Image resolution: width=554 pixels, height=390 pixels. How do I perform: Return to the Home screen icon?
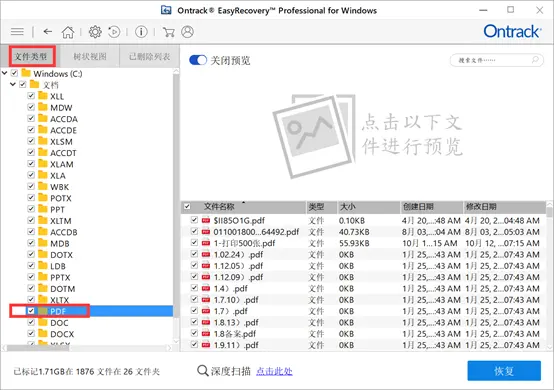pos(68,32)
